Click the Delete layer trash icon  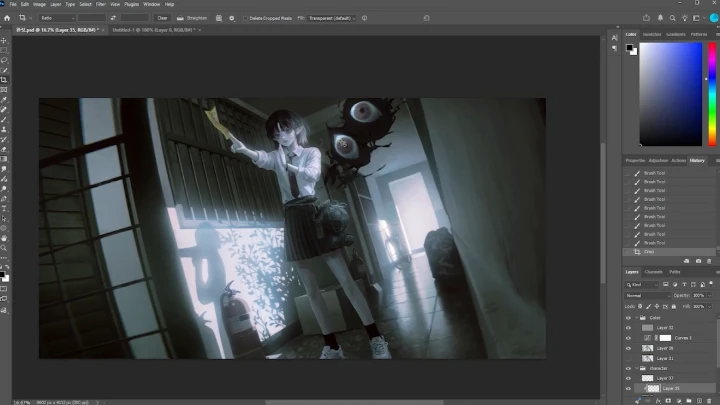click(x=709, y=401)
